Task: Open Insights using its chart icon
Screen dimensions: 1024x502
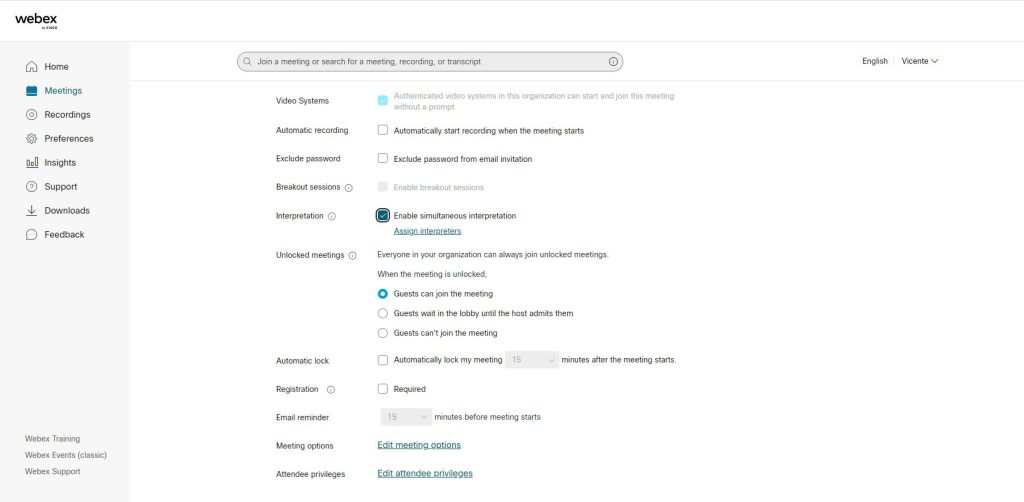Action: coord(32,163)
